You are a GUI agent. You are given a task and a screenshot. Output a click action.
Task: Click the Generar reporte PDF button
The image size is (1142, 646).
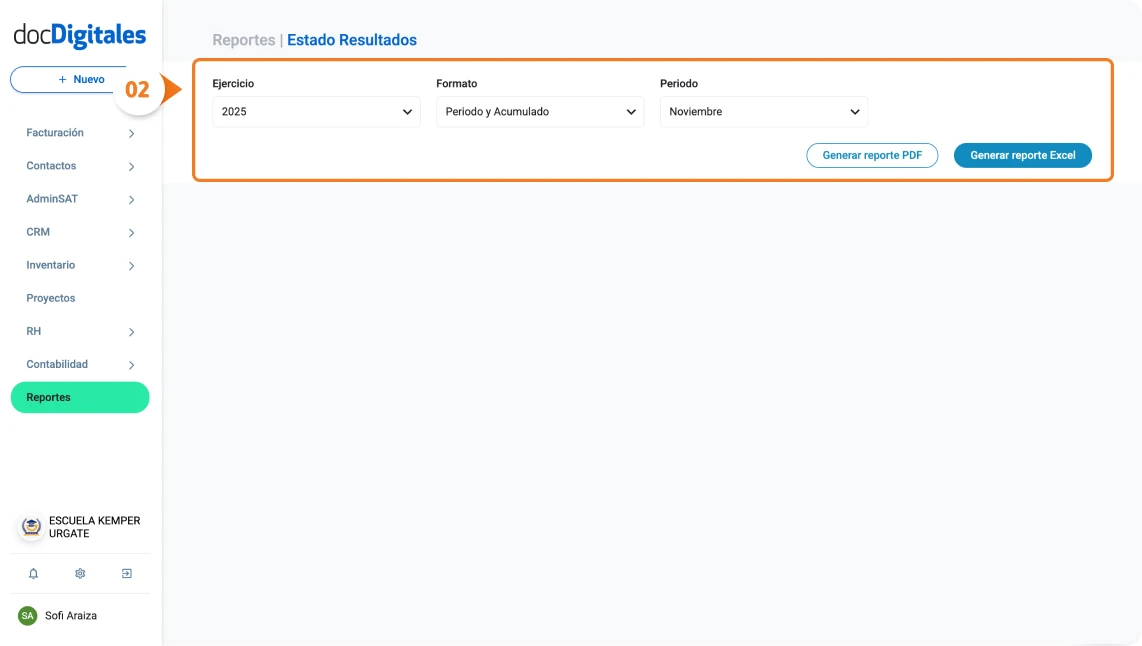(x=872, y=155)
